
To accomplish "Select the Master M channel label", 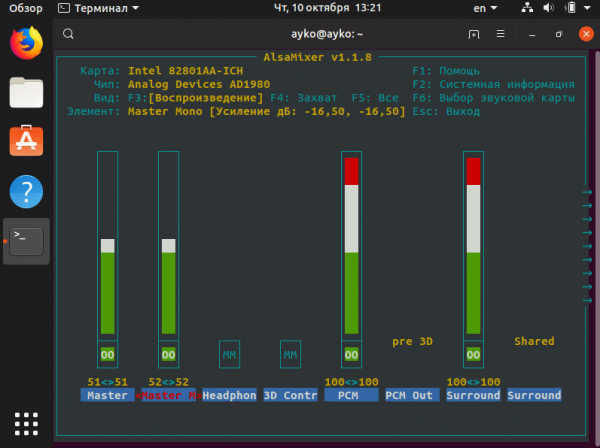I will coord(168,395).
